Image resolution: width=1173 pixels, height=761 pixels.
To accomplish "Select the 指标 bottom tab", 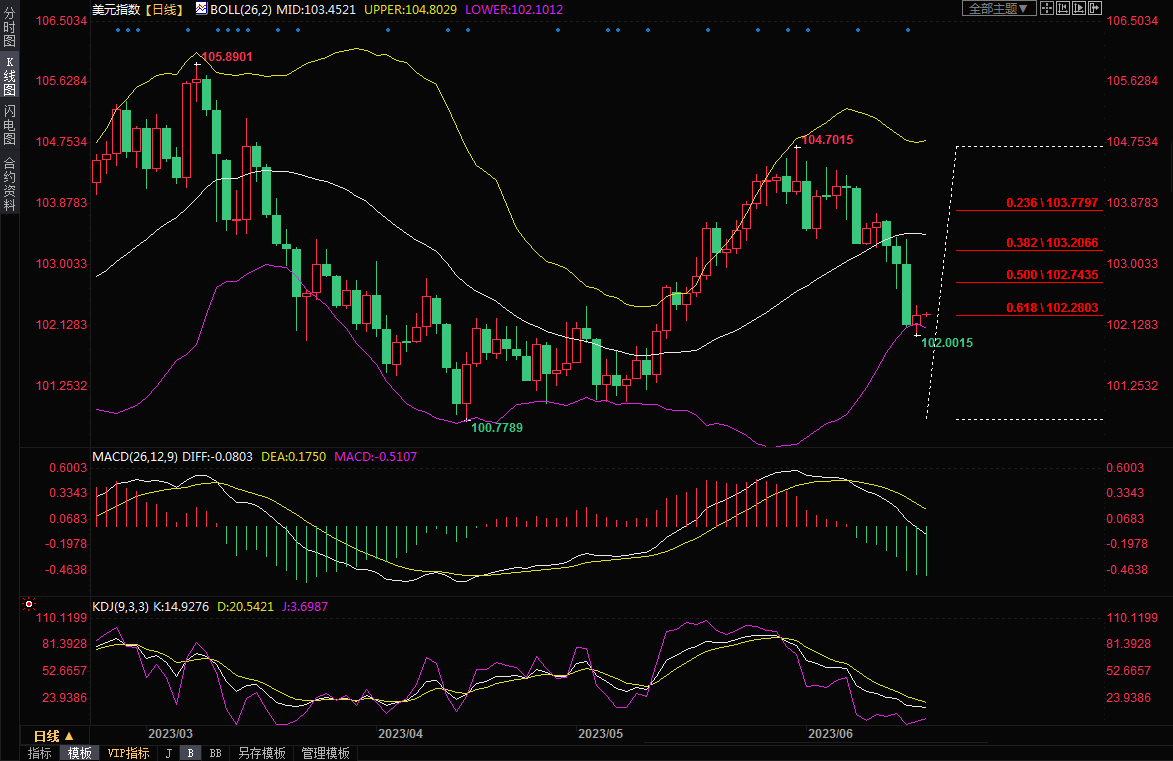I will [40, 753].
